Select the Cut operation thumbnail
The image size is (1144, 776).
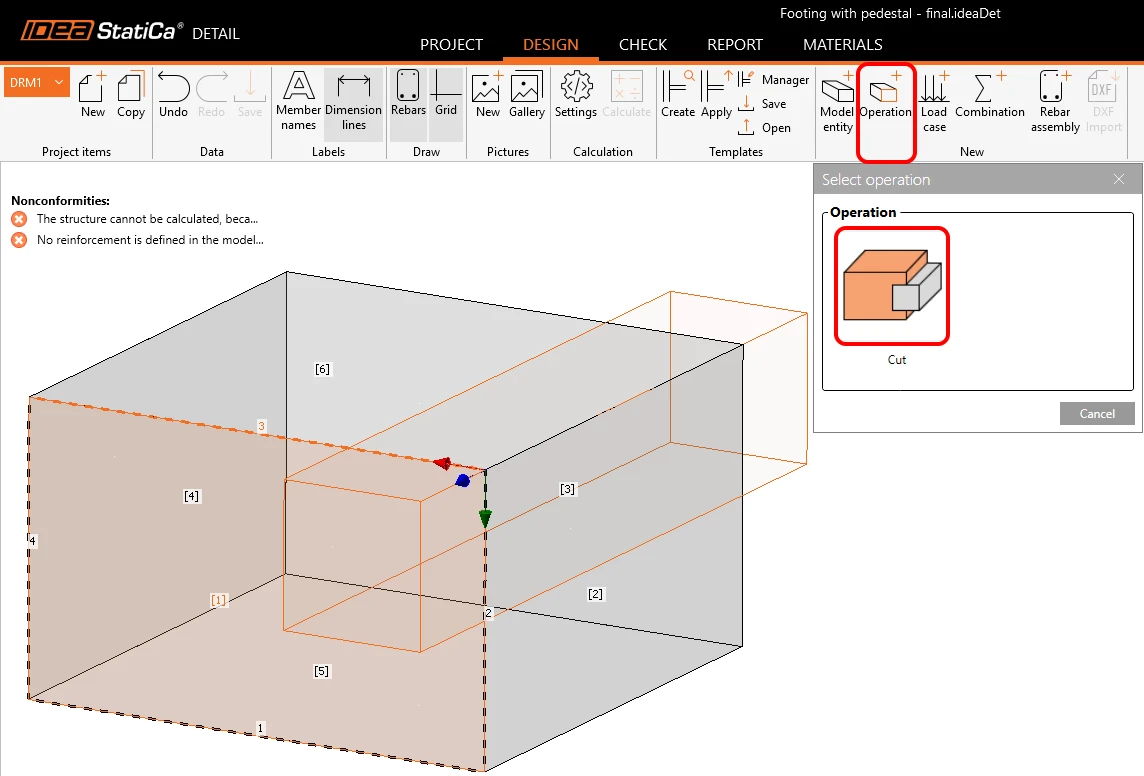tap(892, 286)
